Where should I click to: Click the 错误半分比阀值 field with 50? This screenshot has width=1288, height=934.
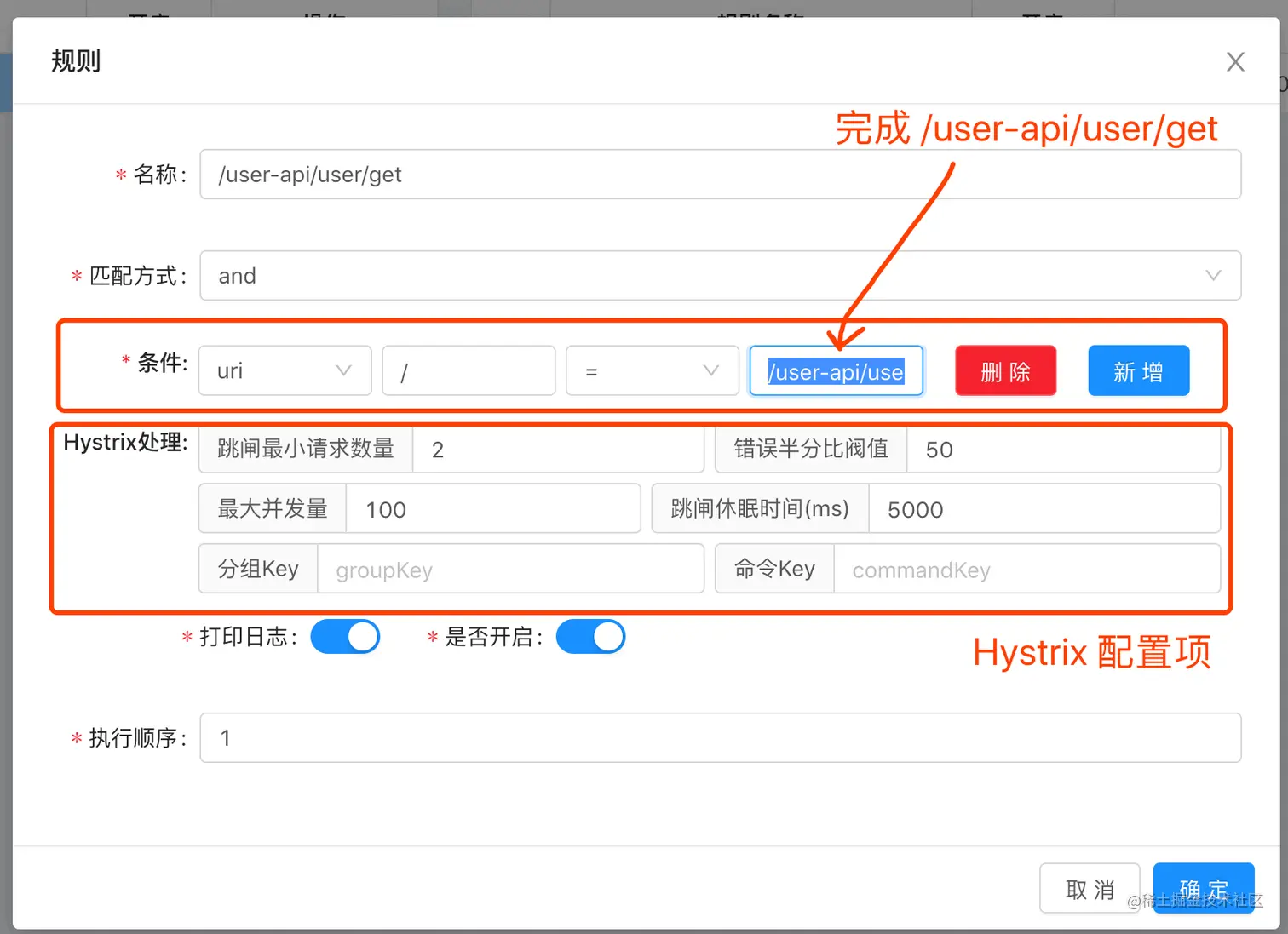(x=1063, y=450)
